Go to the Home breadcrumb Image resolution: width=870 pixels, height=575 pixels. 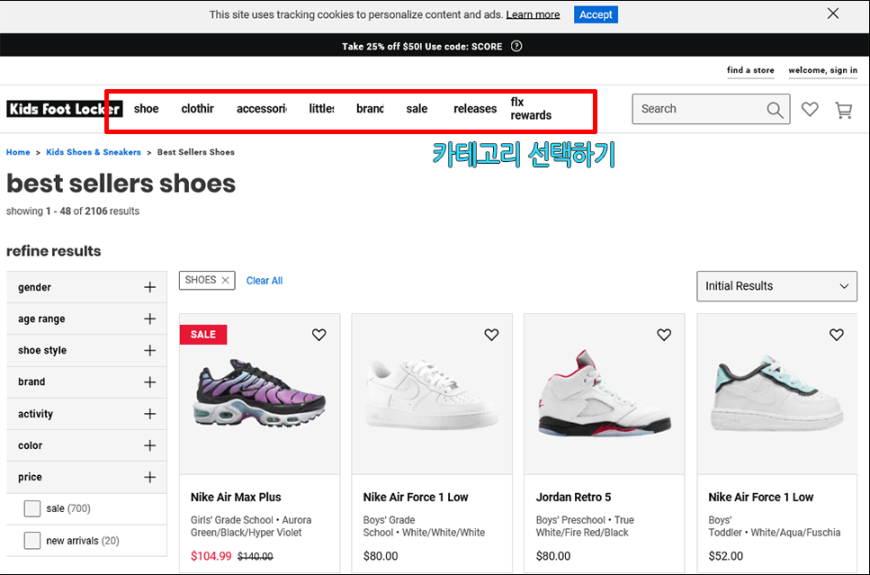click(18, 152)
